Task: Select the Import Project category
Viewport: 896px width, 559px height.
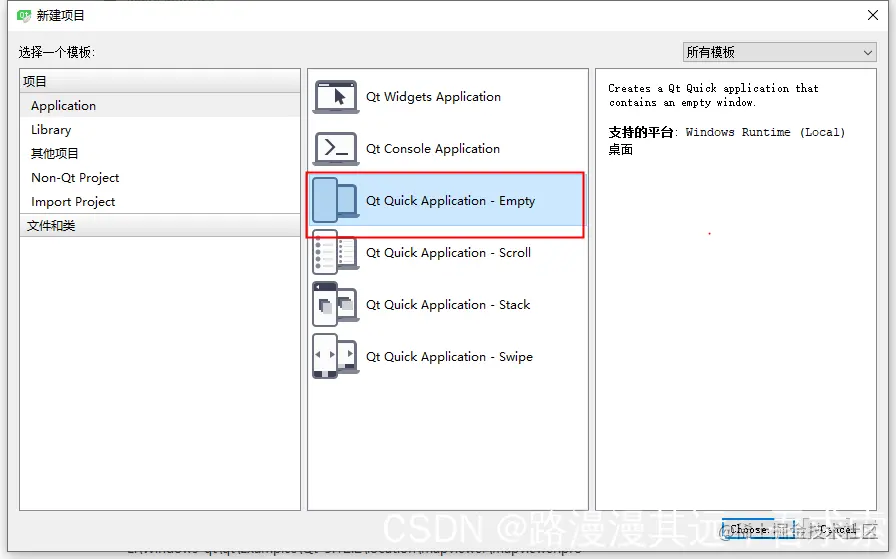Action: [159, 202]
